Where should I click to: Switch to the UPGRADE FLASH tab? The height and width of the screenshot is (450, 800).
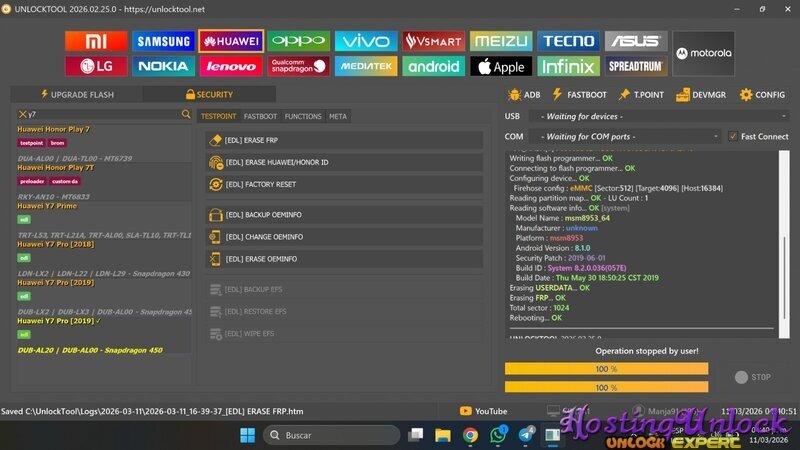click(x=77, y=95)
